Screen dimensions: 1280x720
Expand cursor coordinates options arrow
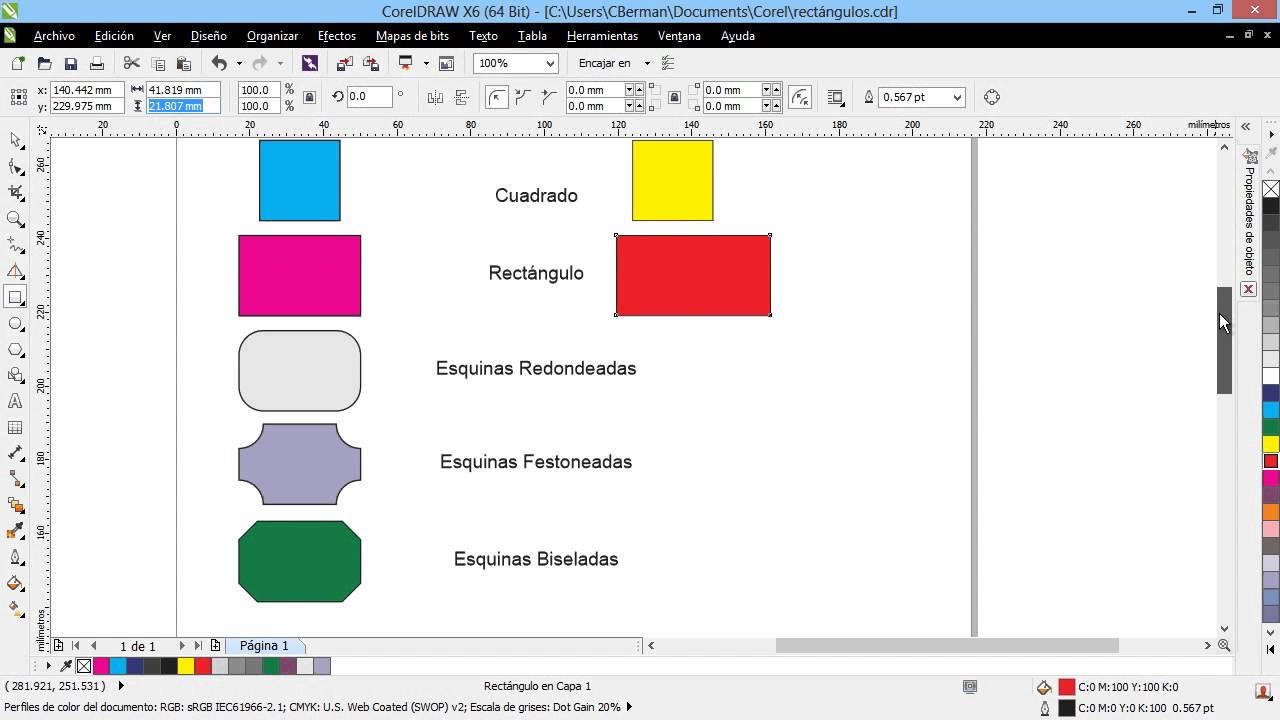pos(121,686)
